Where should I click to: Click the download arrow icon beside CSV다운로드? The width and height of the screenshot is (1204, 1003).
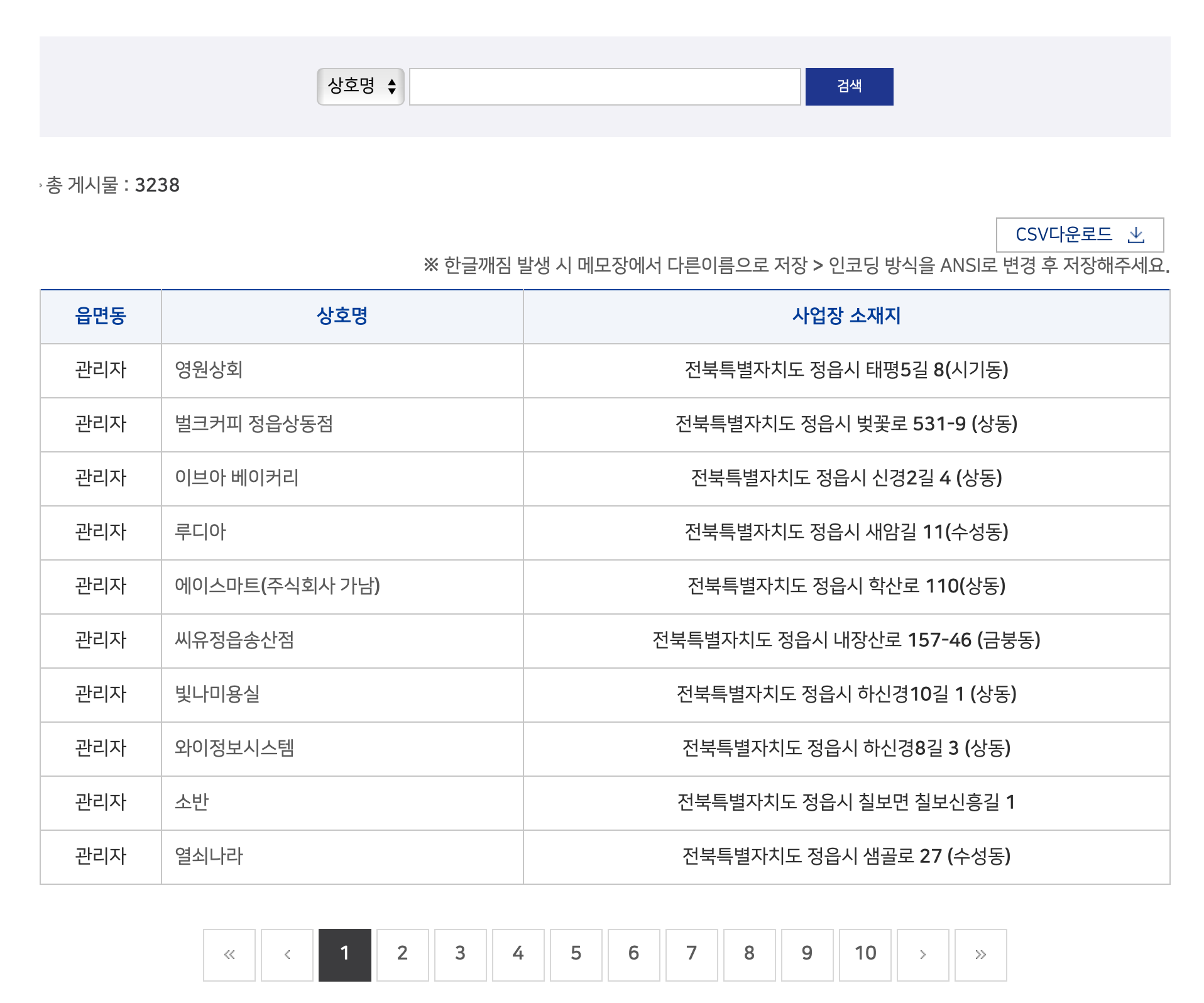click(x=1136, y=235)
